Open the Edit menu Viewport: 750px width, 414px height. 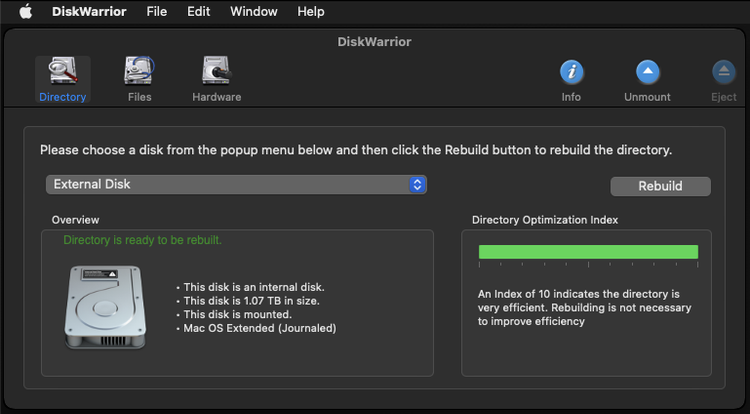(199, 11)
